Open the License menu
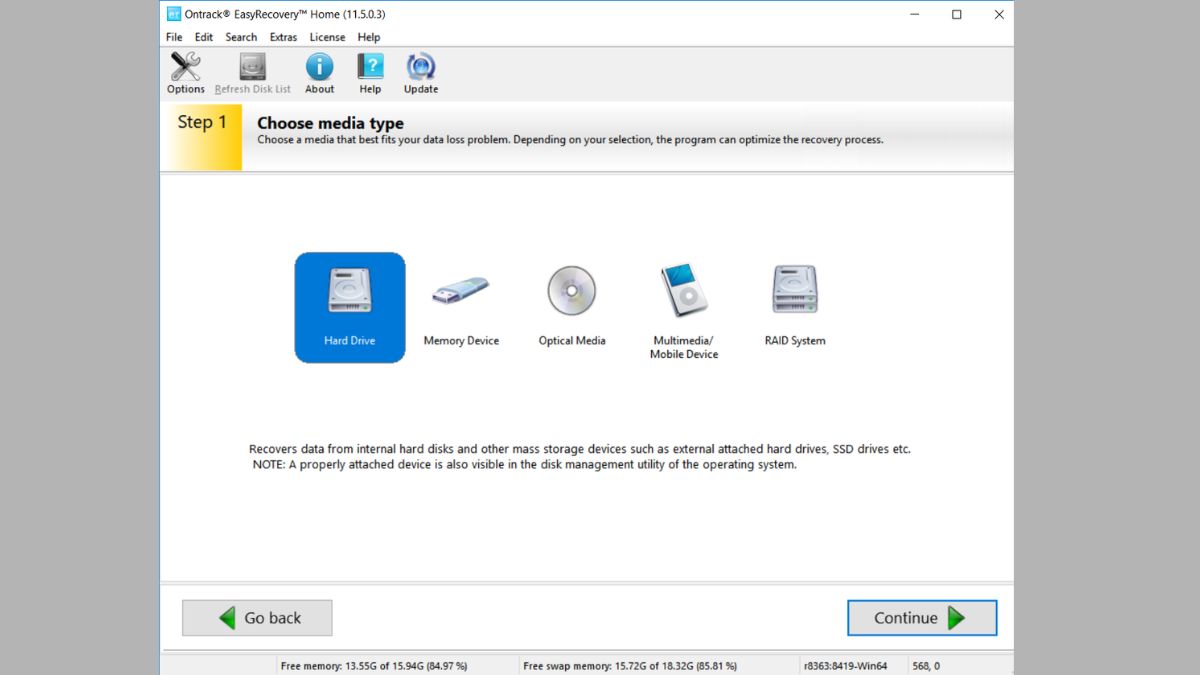The image size is (1200, 675). (x=327, y=37)
